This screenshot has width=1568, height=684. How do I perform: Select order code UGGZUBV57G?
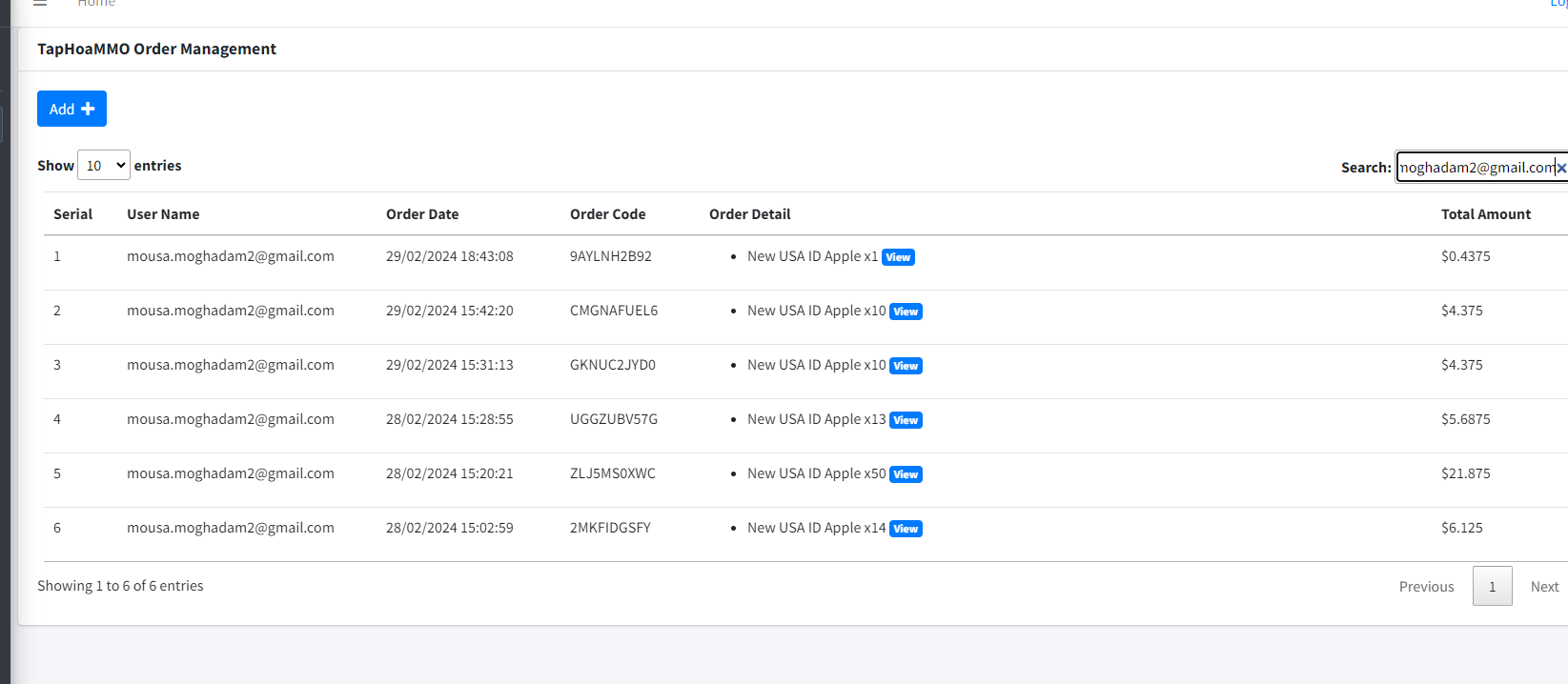pos(614,419)
